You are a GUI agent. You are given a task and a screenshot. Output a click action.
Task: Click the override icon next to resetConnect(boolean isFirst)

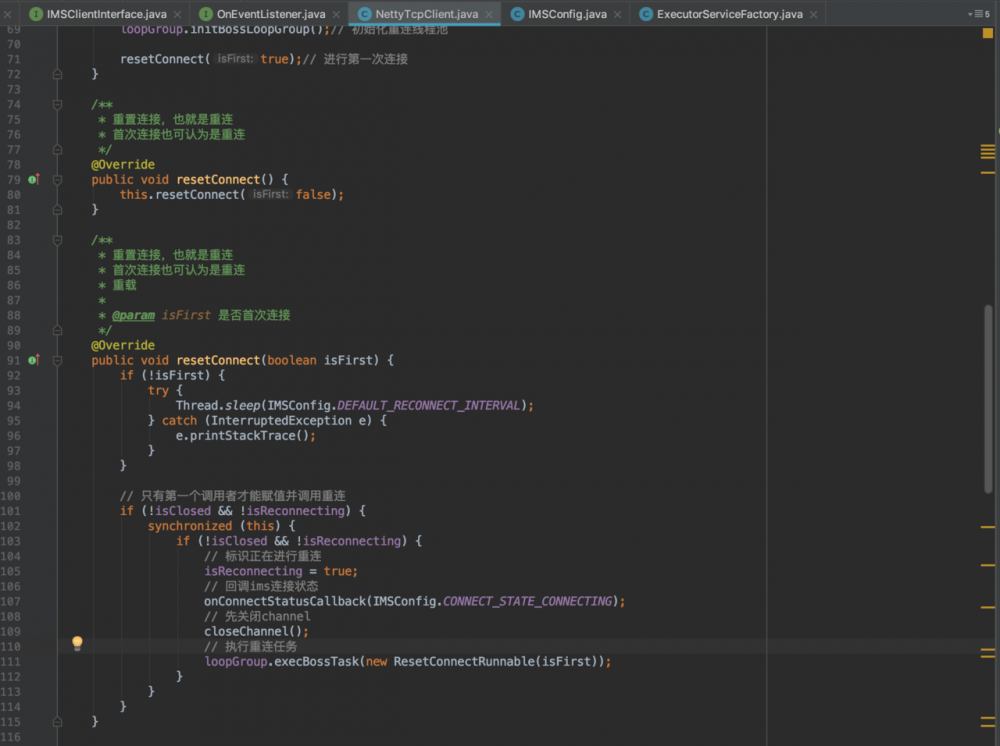tap(34, 360)
